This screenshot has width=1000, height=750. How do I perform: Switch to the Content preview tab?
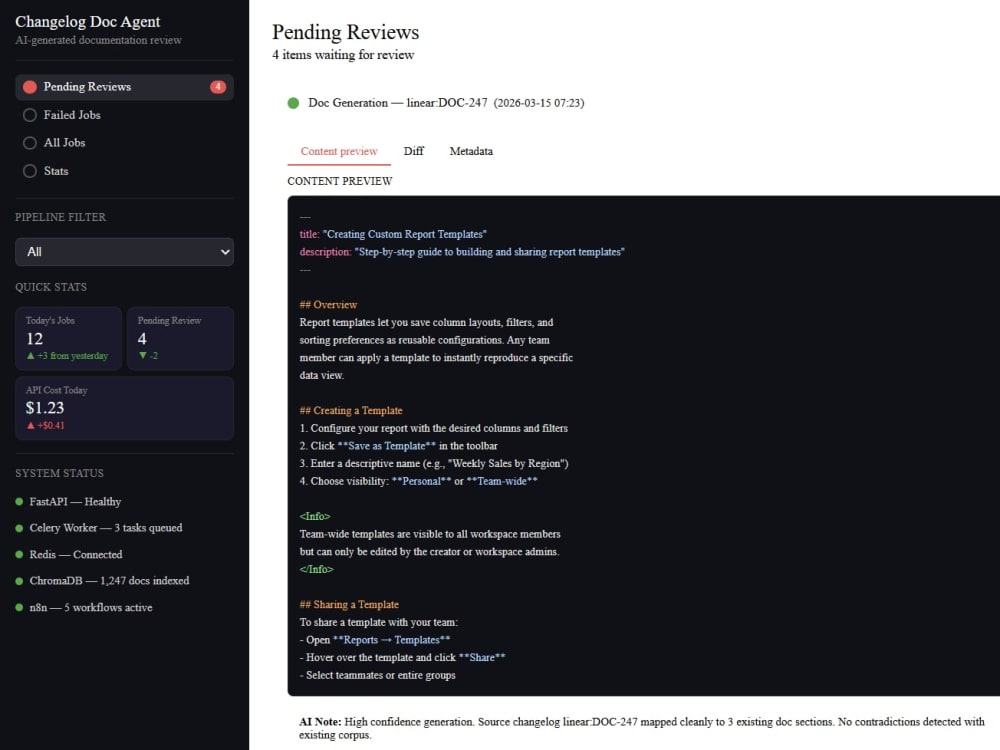point(339,151)
